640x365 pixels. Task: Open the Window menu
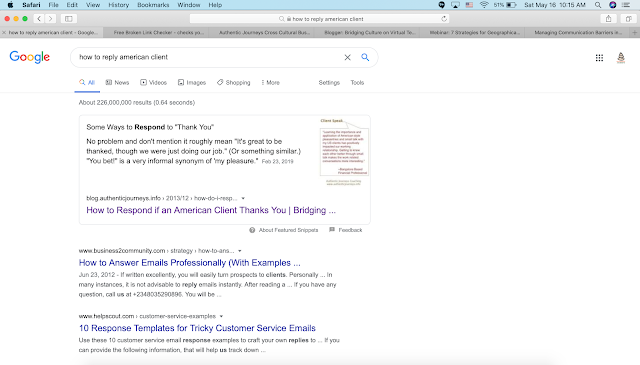coord(189,5)
